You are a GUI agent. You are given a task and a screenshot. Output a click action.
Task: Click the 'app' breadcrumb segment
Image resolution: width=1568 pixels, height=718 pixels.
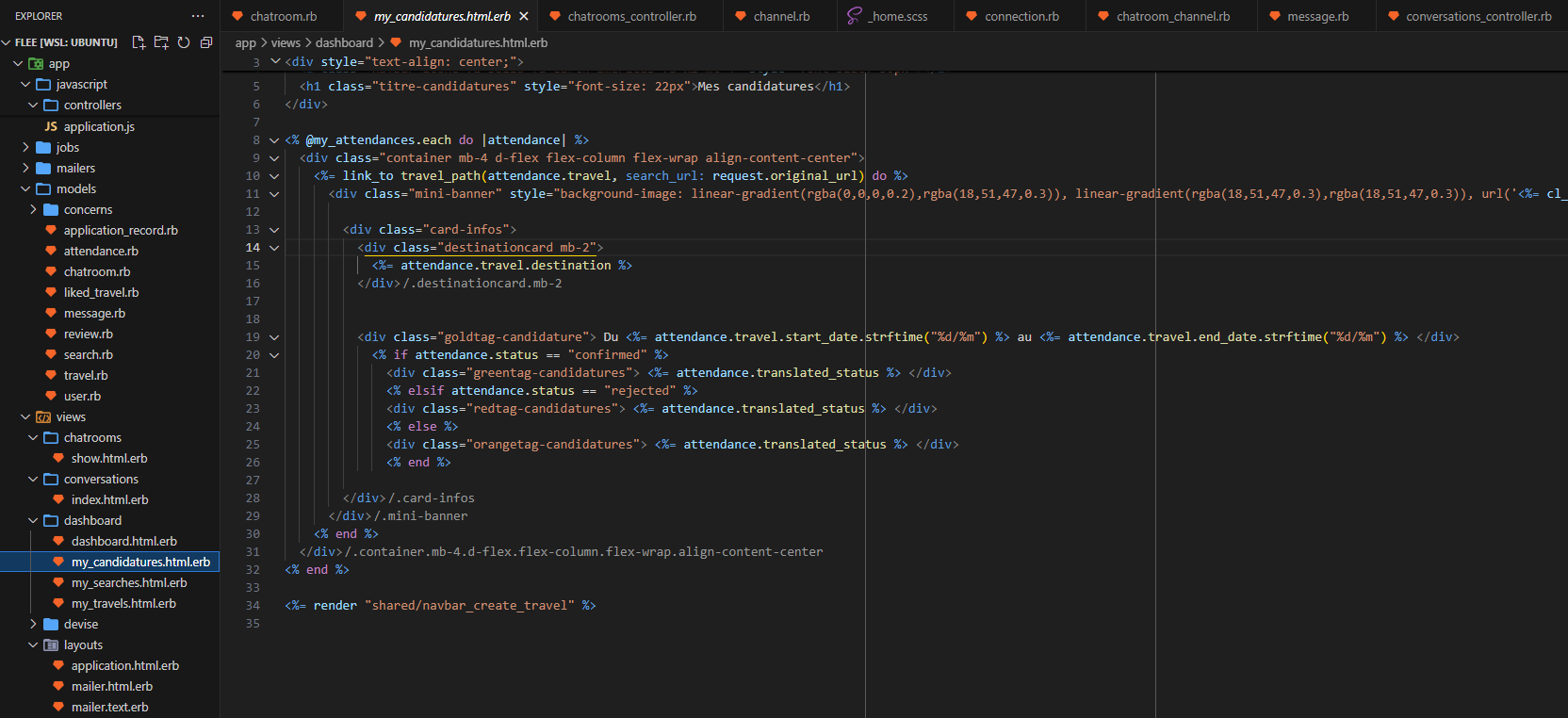(245, 42)
